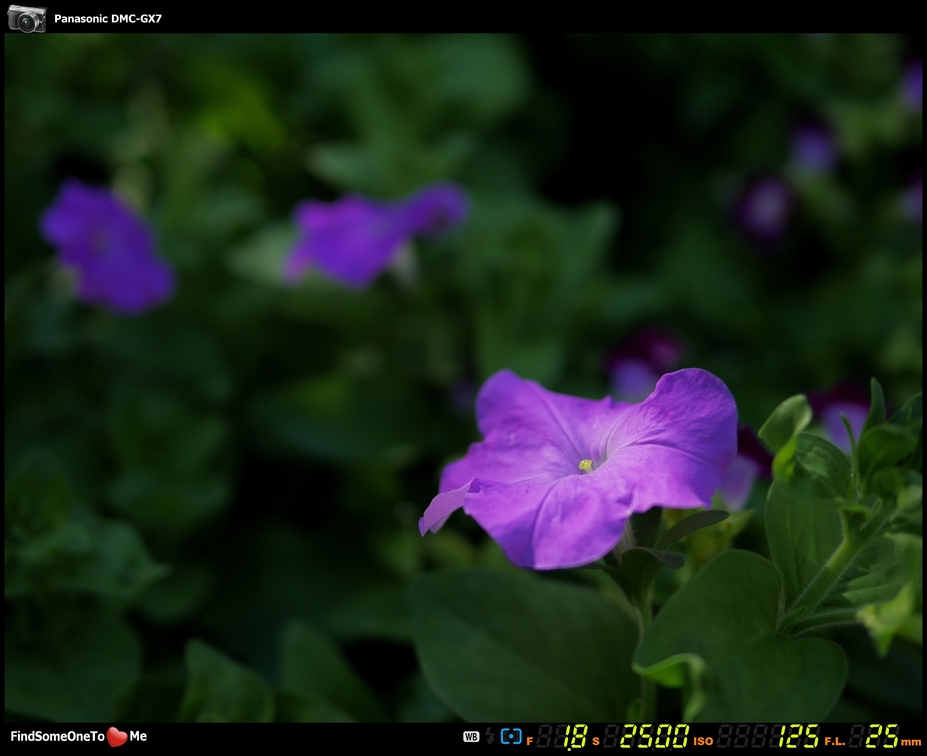The height and width of the screenshot is (756, 927).
Task: Click the "FindSomeOneTo" text
Action: tap(57, 736)
